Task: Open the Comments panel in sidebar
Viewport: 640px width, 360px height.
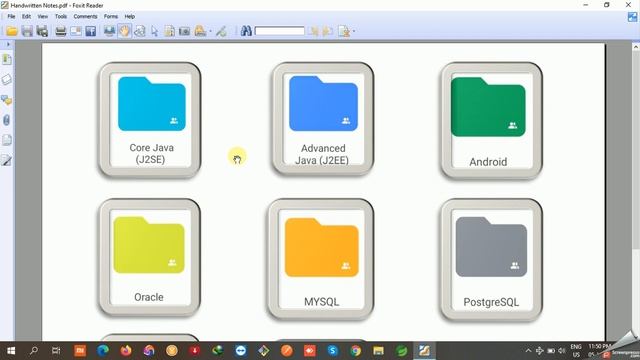Action: click(7, 100)
